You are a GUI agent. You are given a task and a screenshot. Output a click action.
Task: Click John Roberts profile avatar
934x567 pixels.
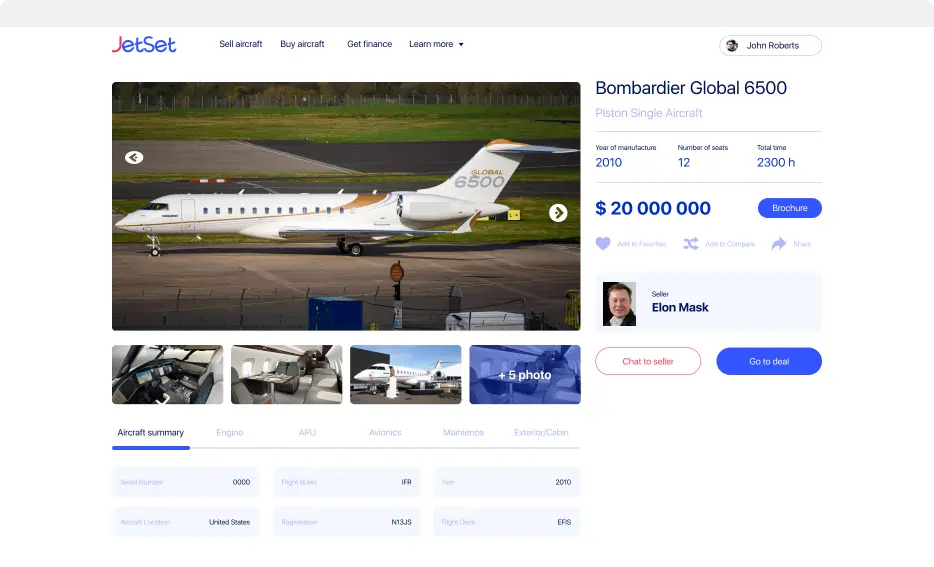tap(732, 45)
